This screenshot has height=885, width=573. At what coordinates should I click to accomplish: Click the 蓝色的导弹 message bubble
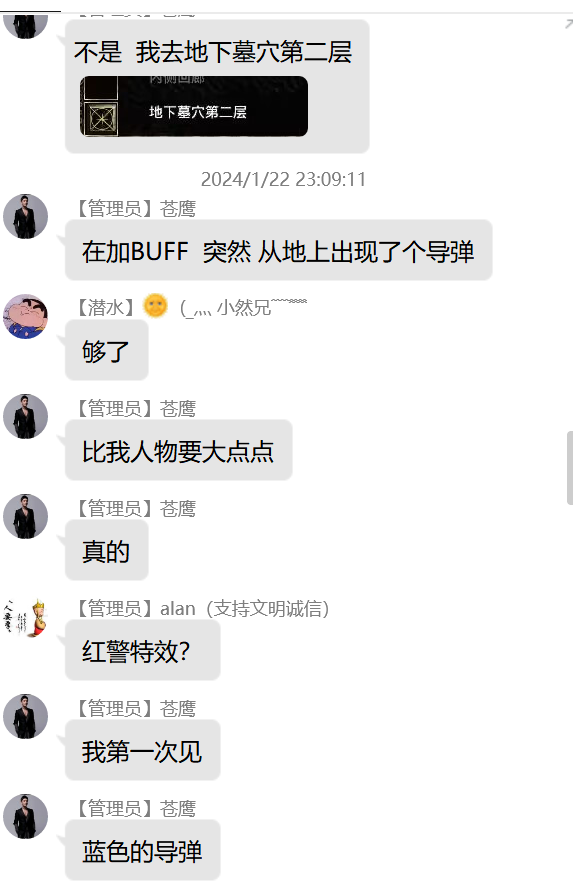(x=142, y=851)
